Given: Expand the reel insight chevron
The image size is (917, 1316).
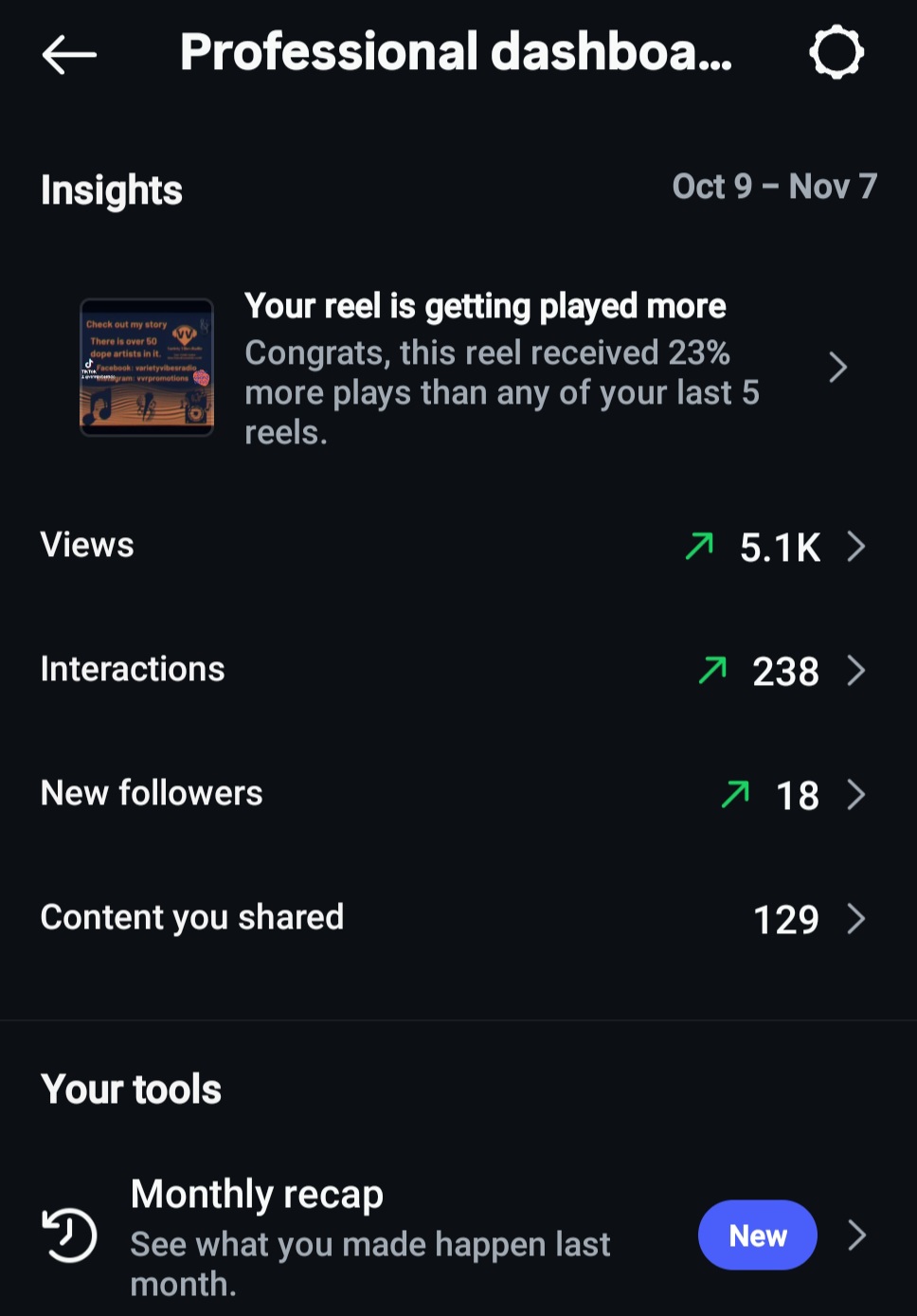Looking at the screenshot, I should pos(837,368).
